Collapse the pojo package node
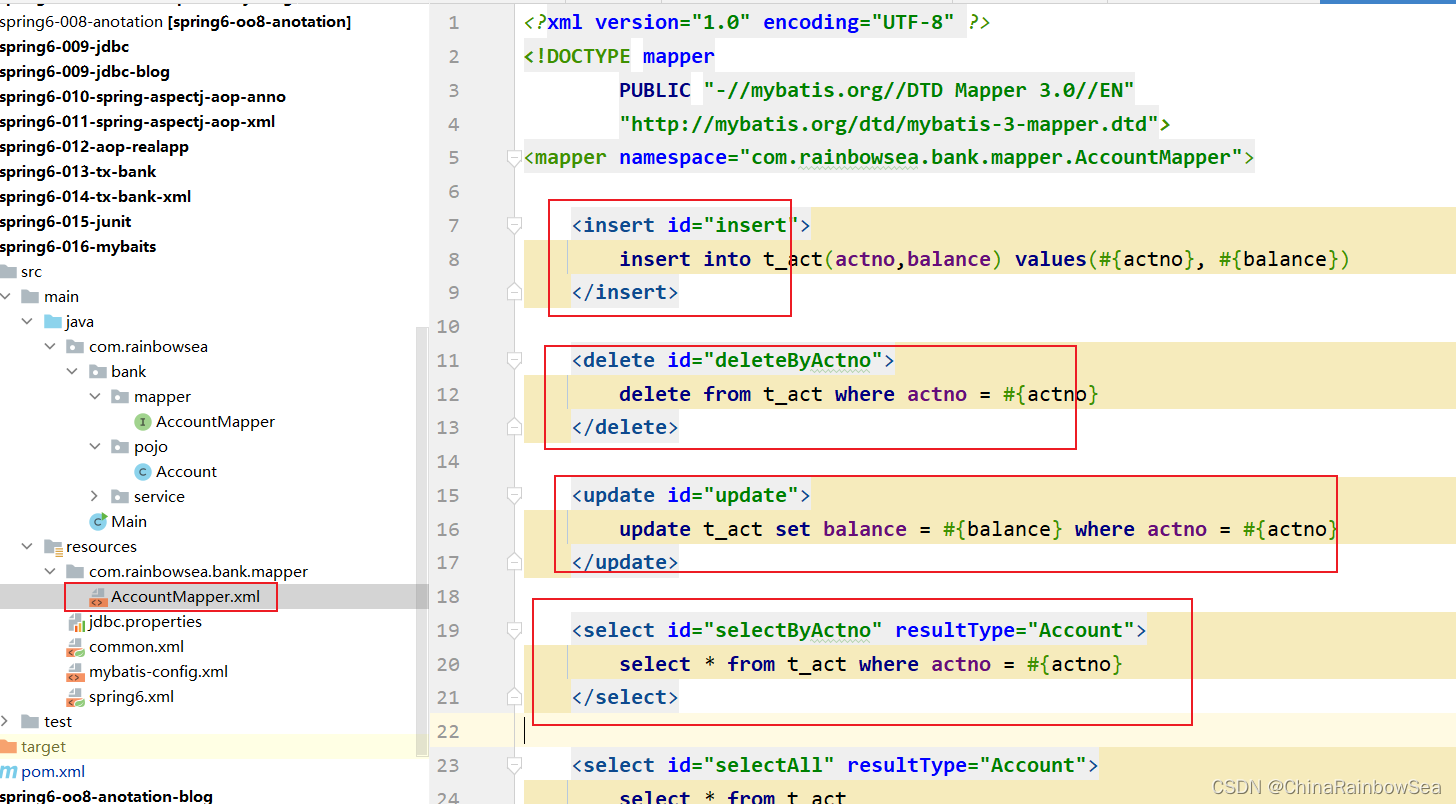 pyautogui.click(x=95, y=447)
